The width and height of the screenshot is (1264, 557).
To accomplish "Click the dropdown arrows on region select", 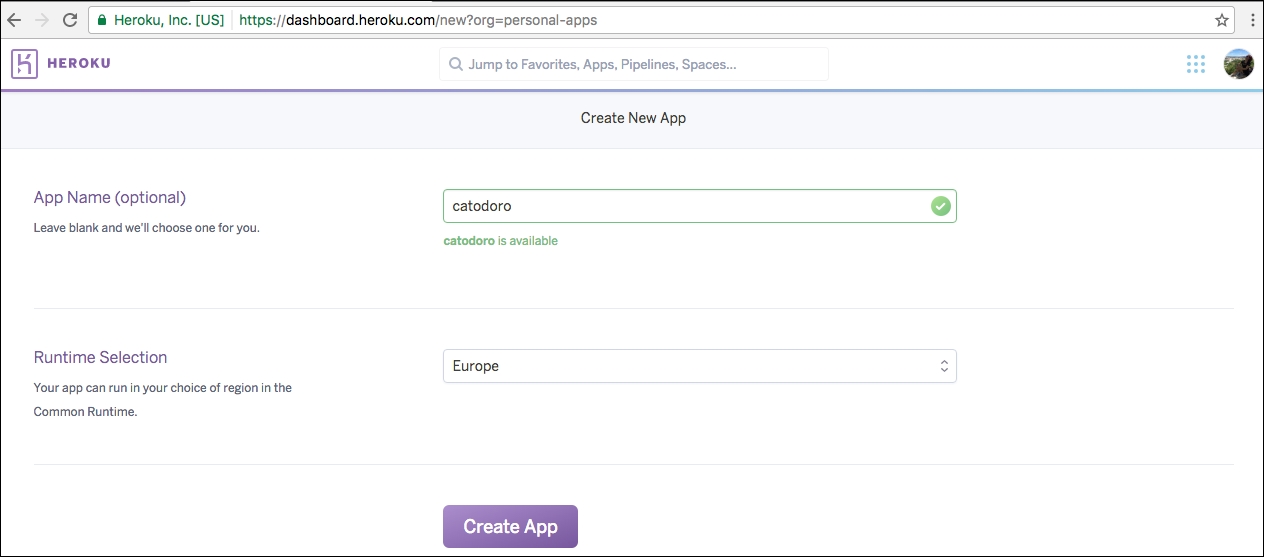I will (943, 366).
